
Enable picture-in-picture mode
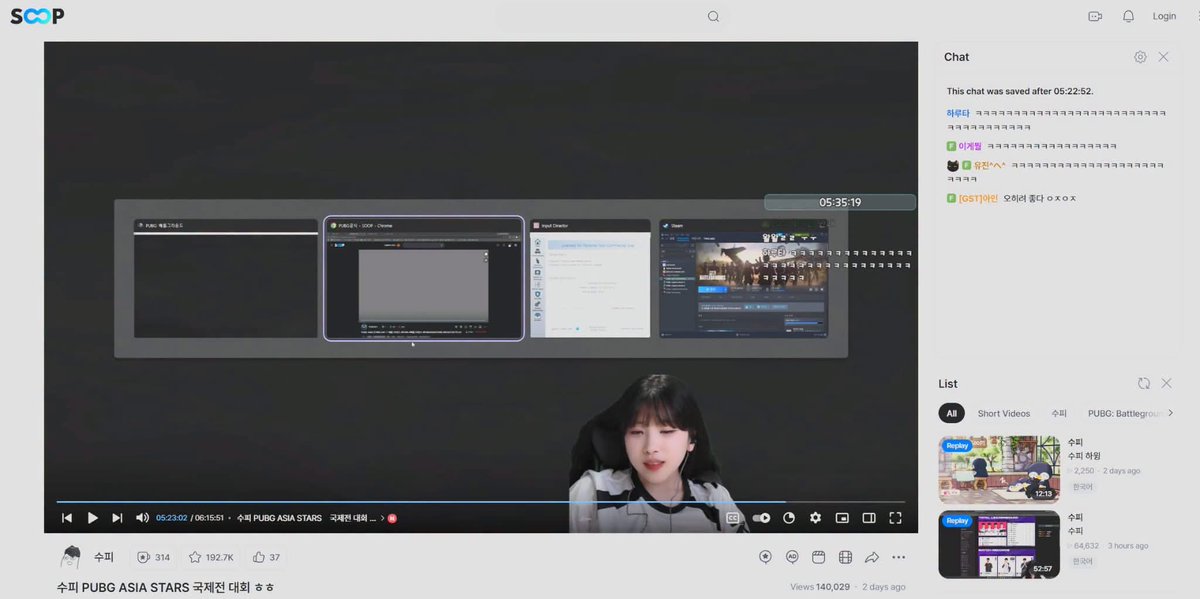coord(842,518)
